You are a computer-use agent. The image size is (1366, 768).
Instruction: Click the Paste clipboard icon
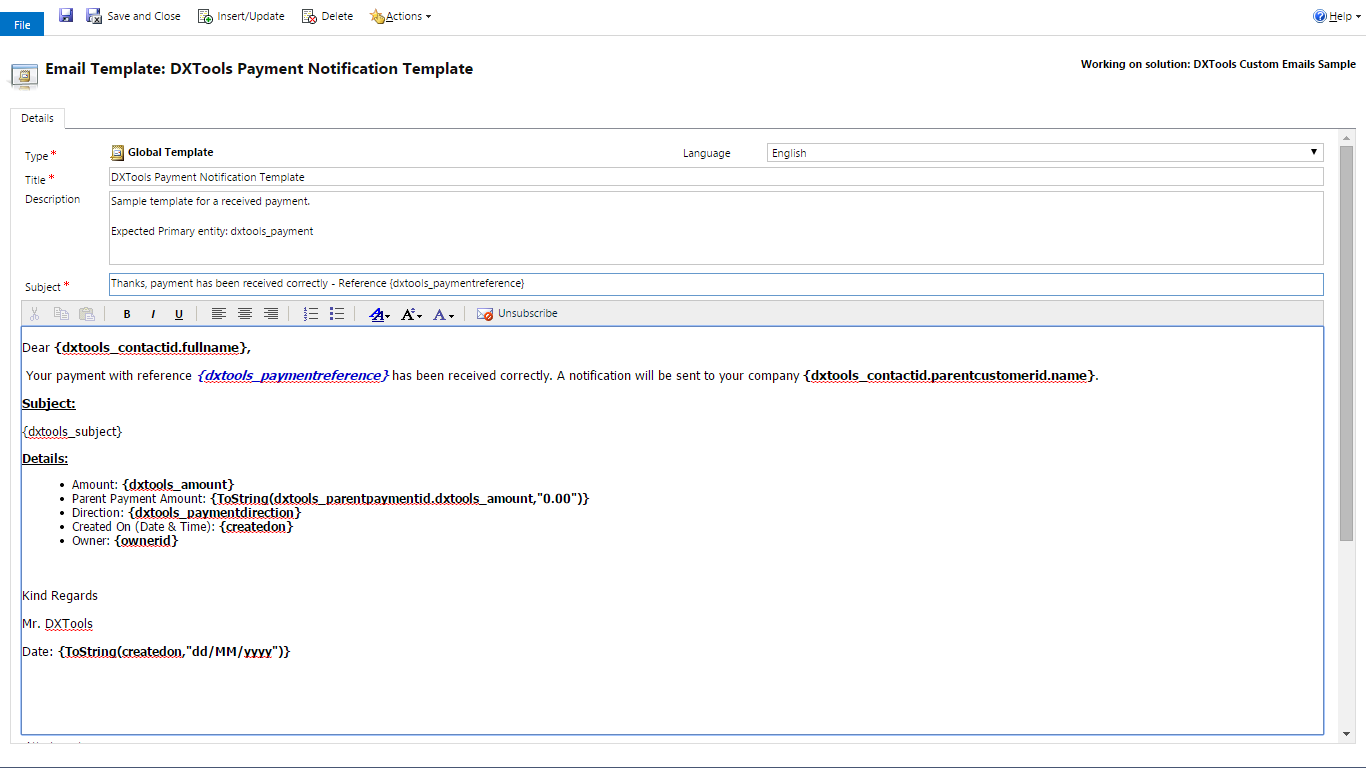[x=87, y=314]
